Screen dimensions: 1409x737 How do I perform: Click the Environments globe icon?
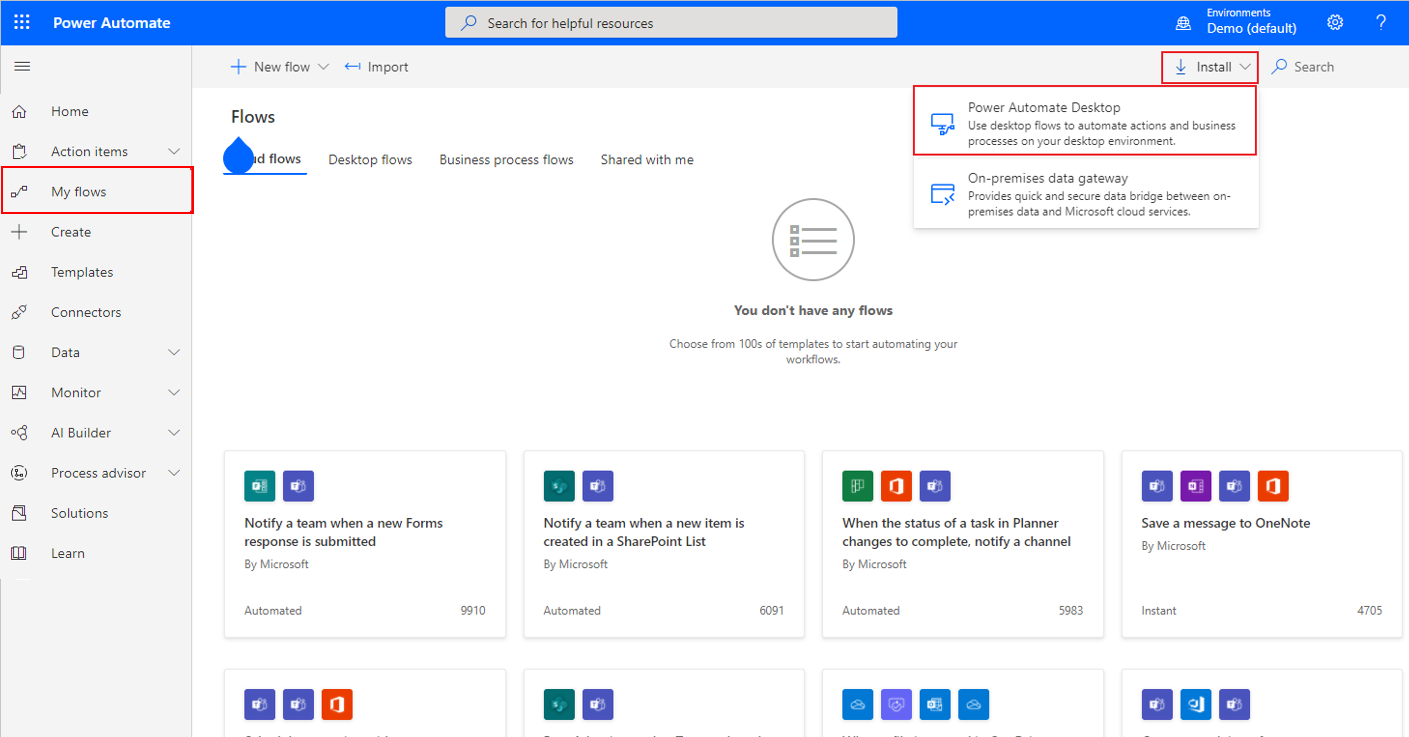click(1184, 22)
